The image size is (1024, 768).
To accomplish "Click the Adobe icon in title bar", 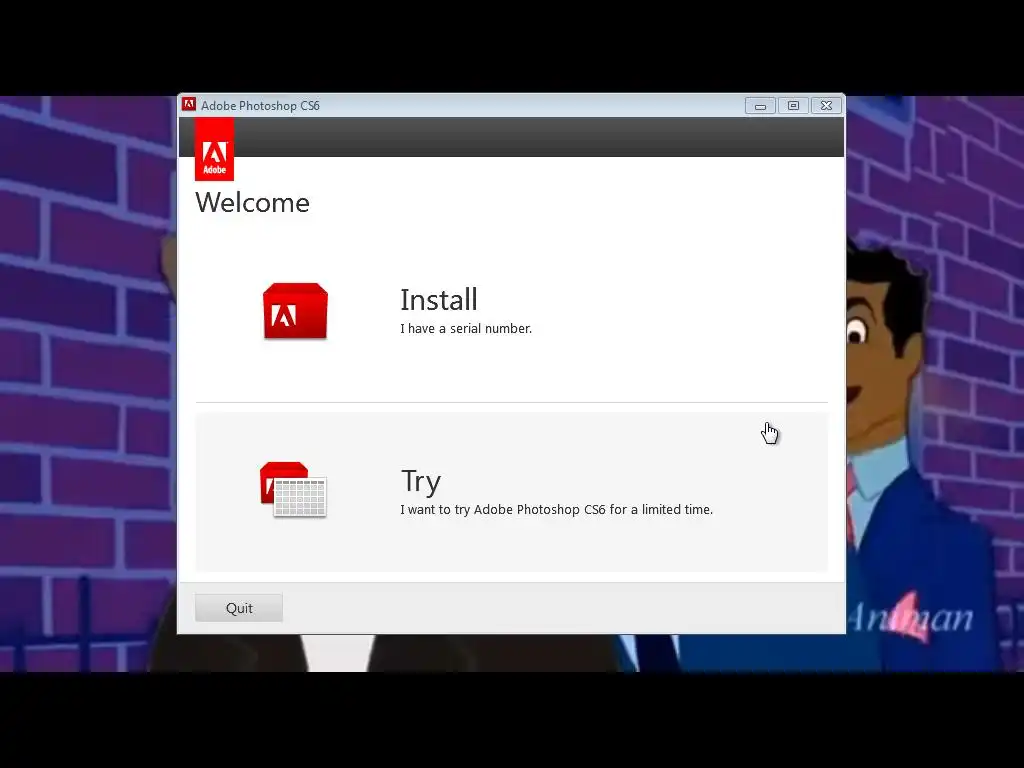I will [189, 104].
